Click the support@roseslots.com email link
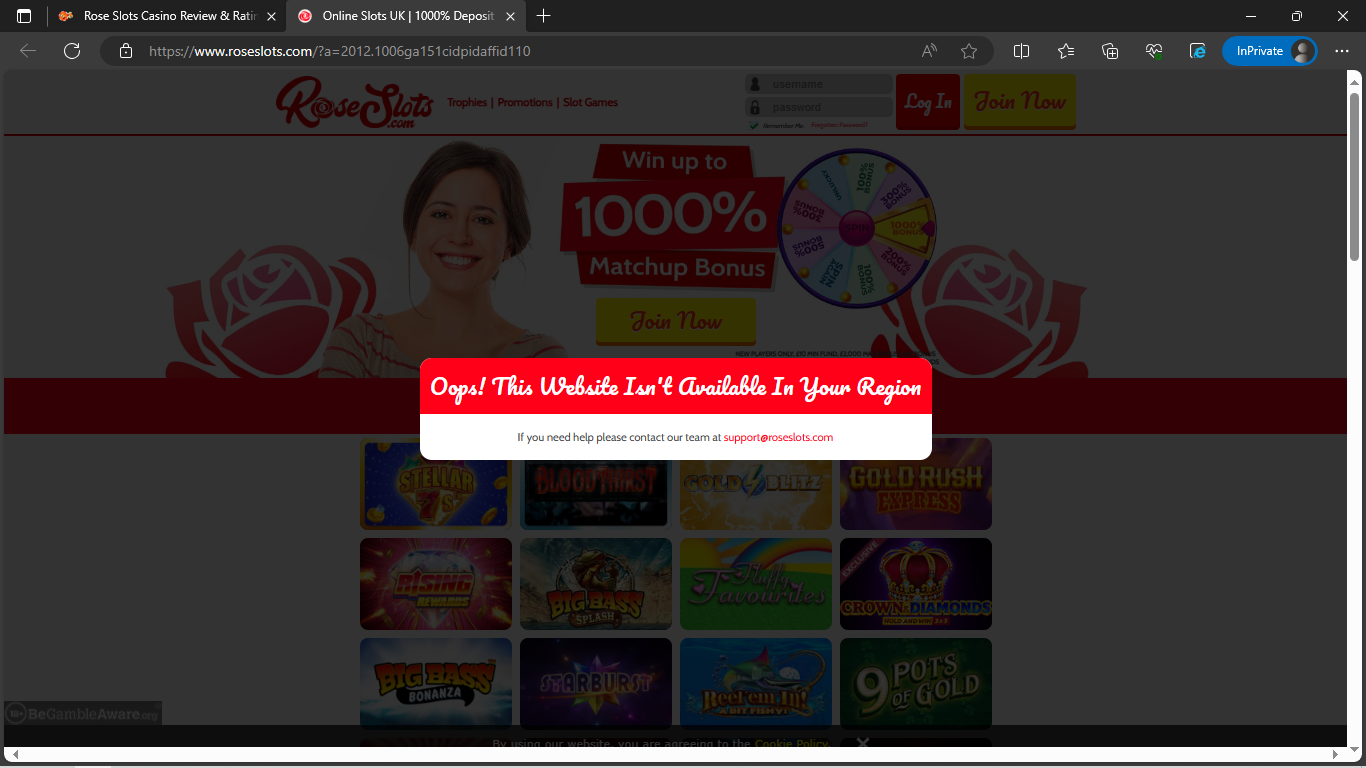 tap(778, 438)
